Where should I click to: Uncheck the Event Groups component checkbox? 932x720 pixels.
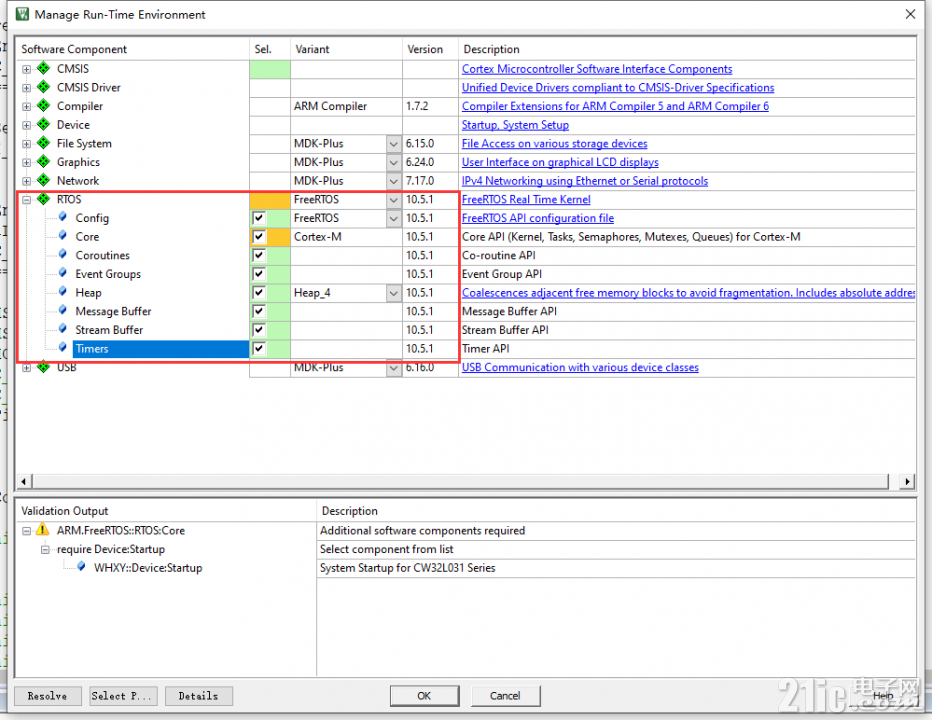[259, 273]
